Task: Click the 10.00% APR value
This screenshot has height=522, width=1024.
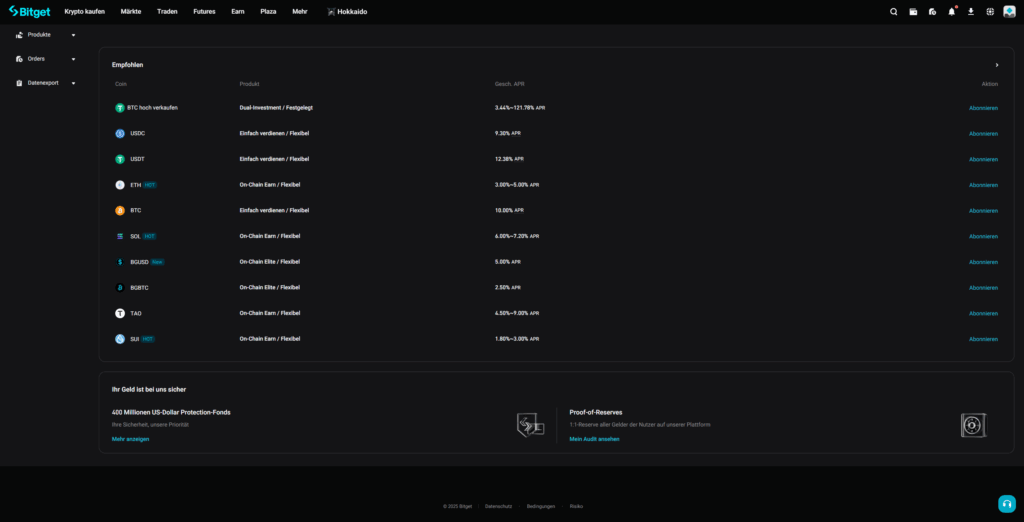Action: 509,210
